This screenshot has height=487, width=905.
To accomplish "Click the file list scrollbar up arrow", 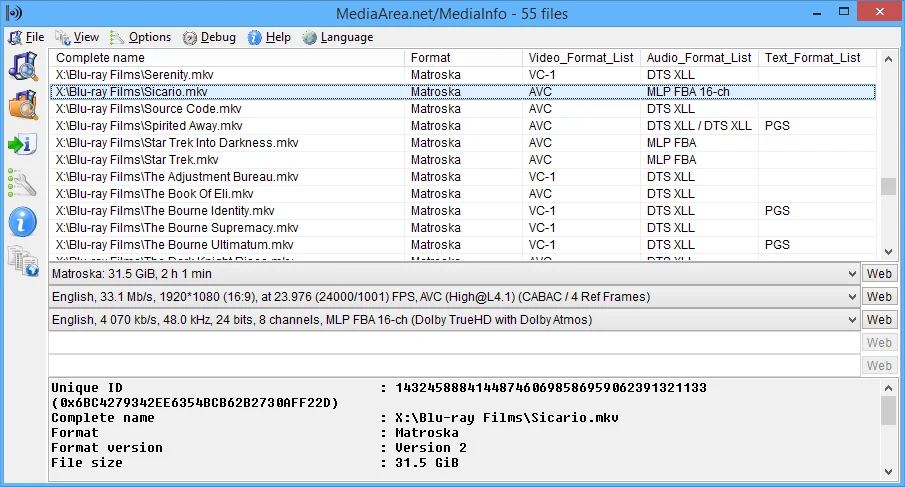I will click(888, 59).
